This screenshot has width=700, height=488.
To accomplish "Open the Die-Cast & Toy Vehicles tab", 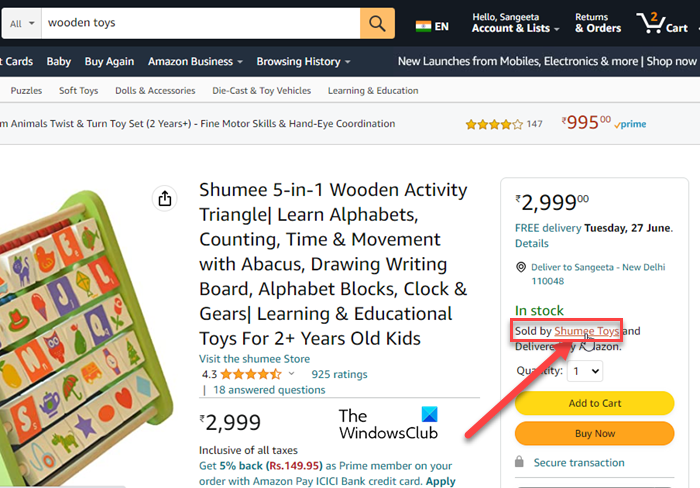I will (261, 91).
